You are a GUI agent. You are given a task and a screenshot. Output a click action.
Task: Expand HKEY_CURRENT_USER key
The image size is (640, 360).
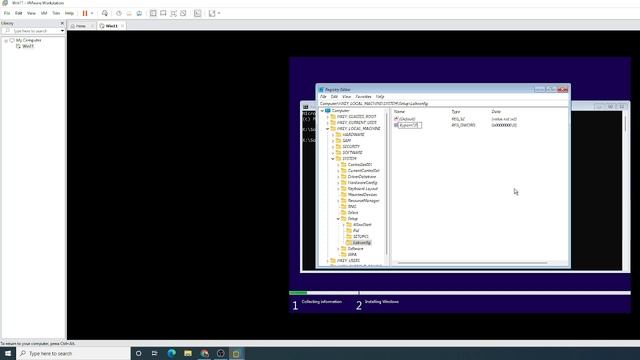[328, 122]
